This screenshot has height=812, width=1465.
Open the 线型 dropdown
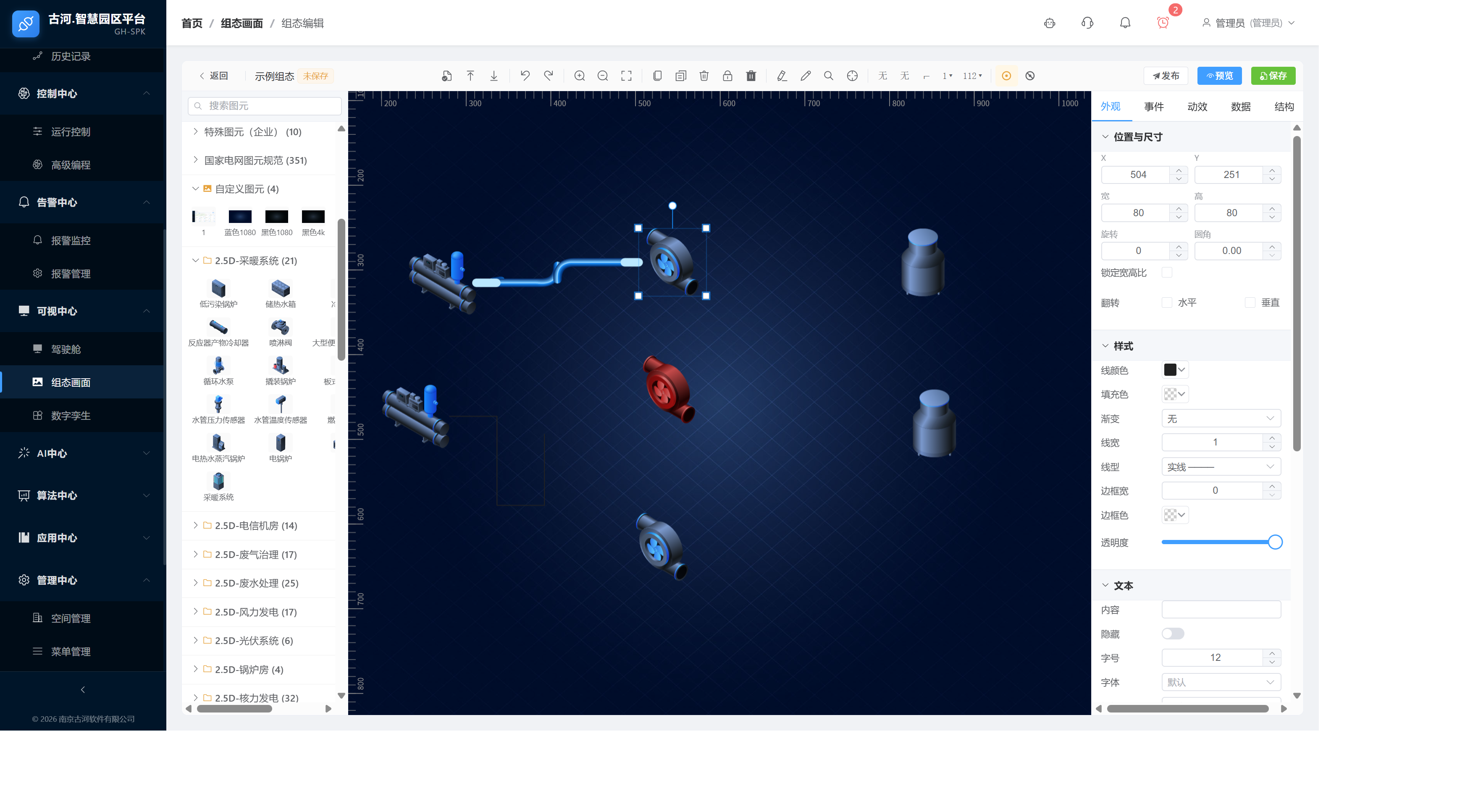pos(1221,467)
